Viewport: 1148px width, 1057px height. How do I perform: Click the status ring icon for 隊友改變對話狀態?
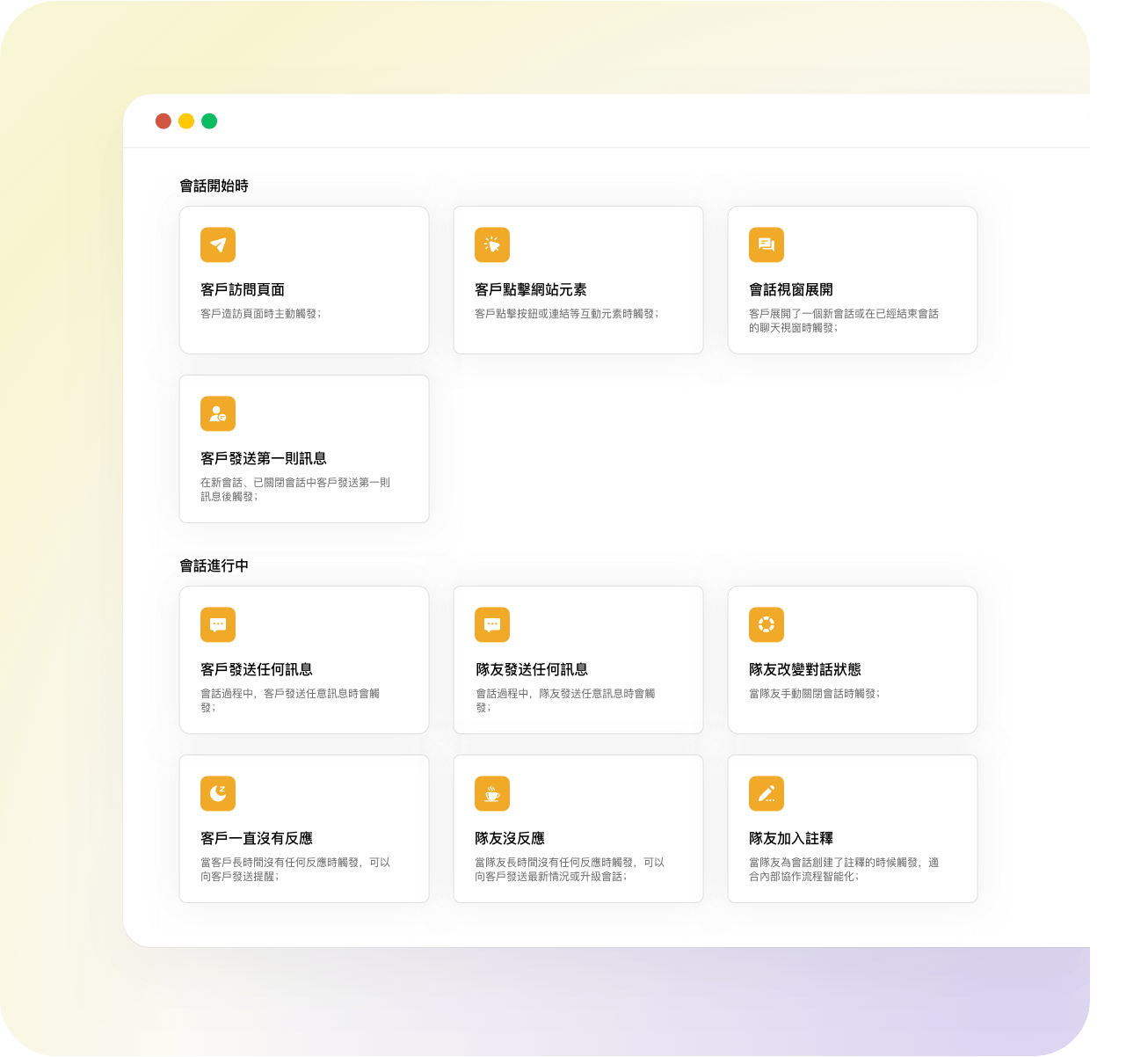pos(767,625)
